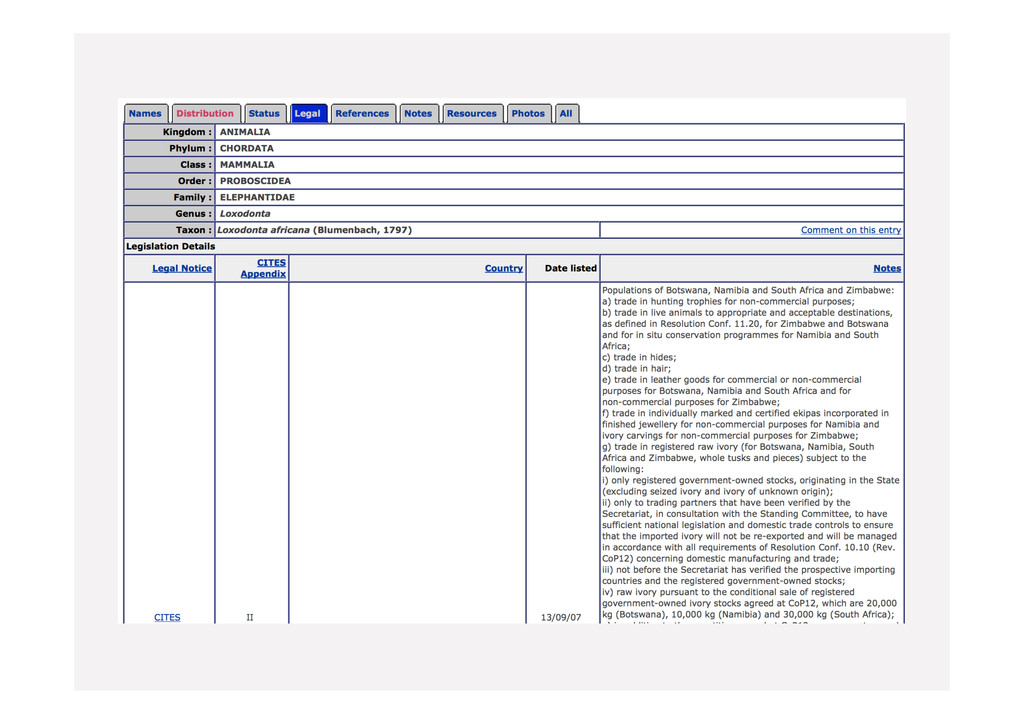Open the Notes tab
The height and width of the screenshot is (724, 1024).
point(418,114)
